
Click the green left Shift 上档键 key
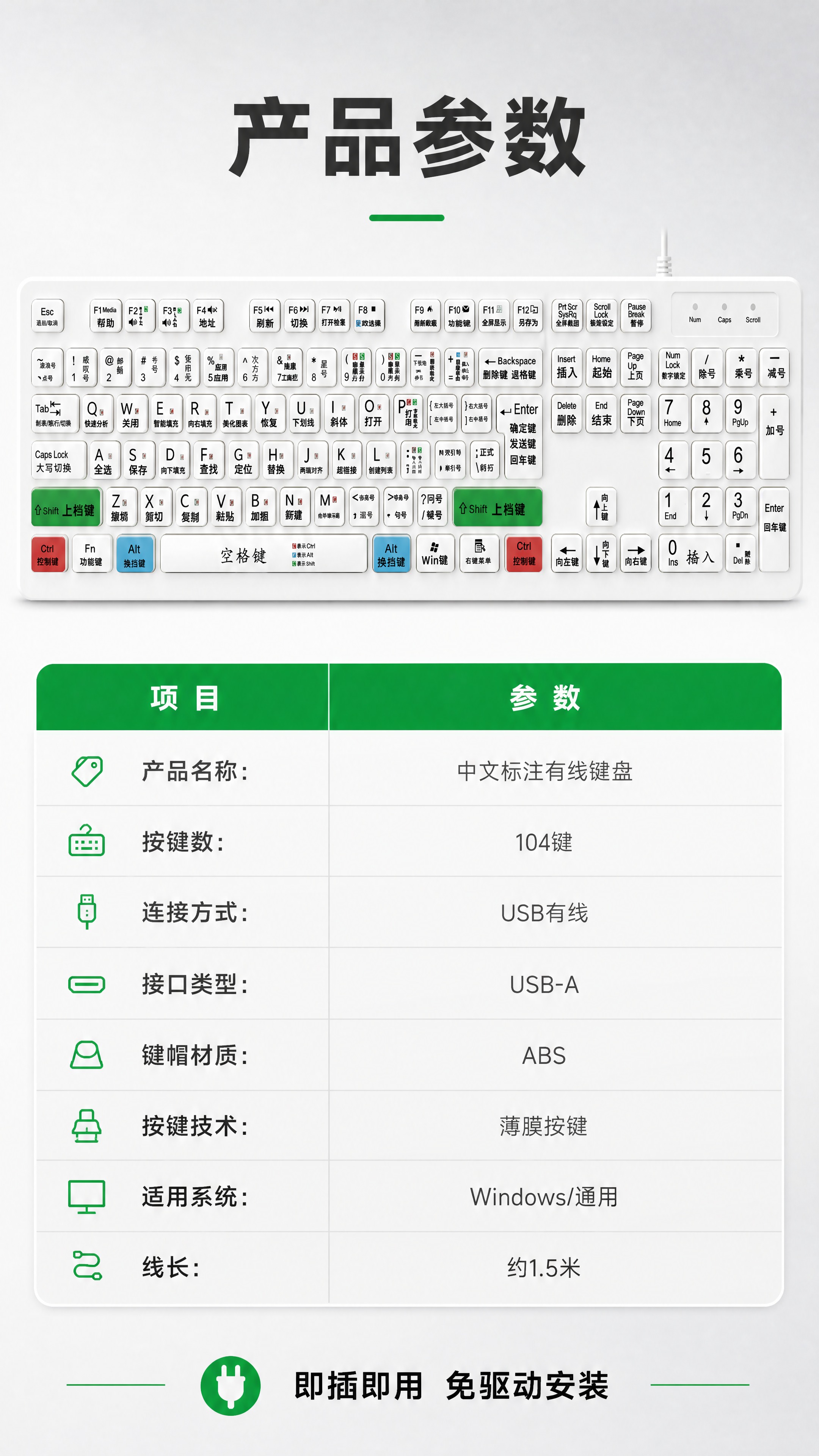point(66,507)
